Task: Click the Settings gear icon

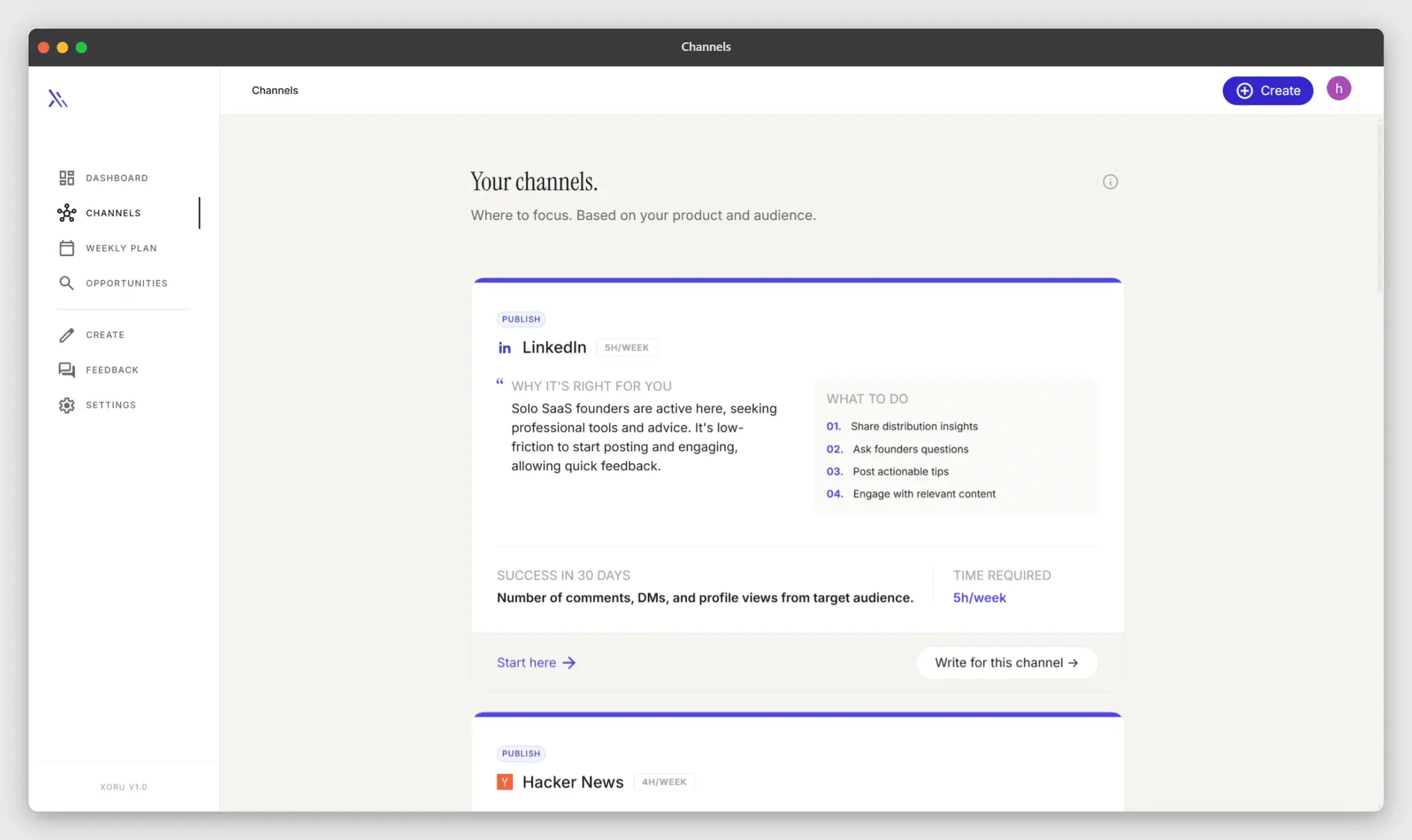Action: coord(66,405)
